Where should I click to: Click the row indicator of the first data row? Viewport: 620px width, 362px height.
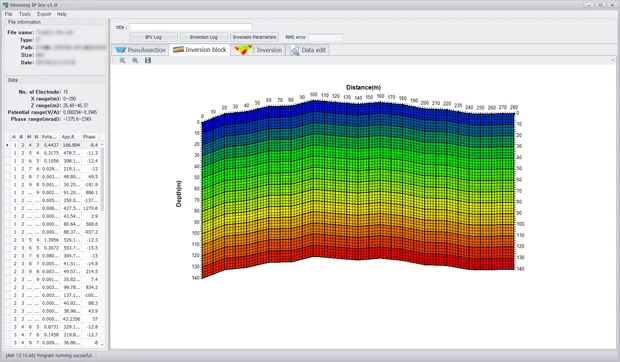pos(7,145)
